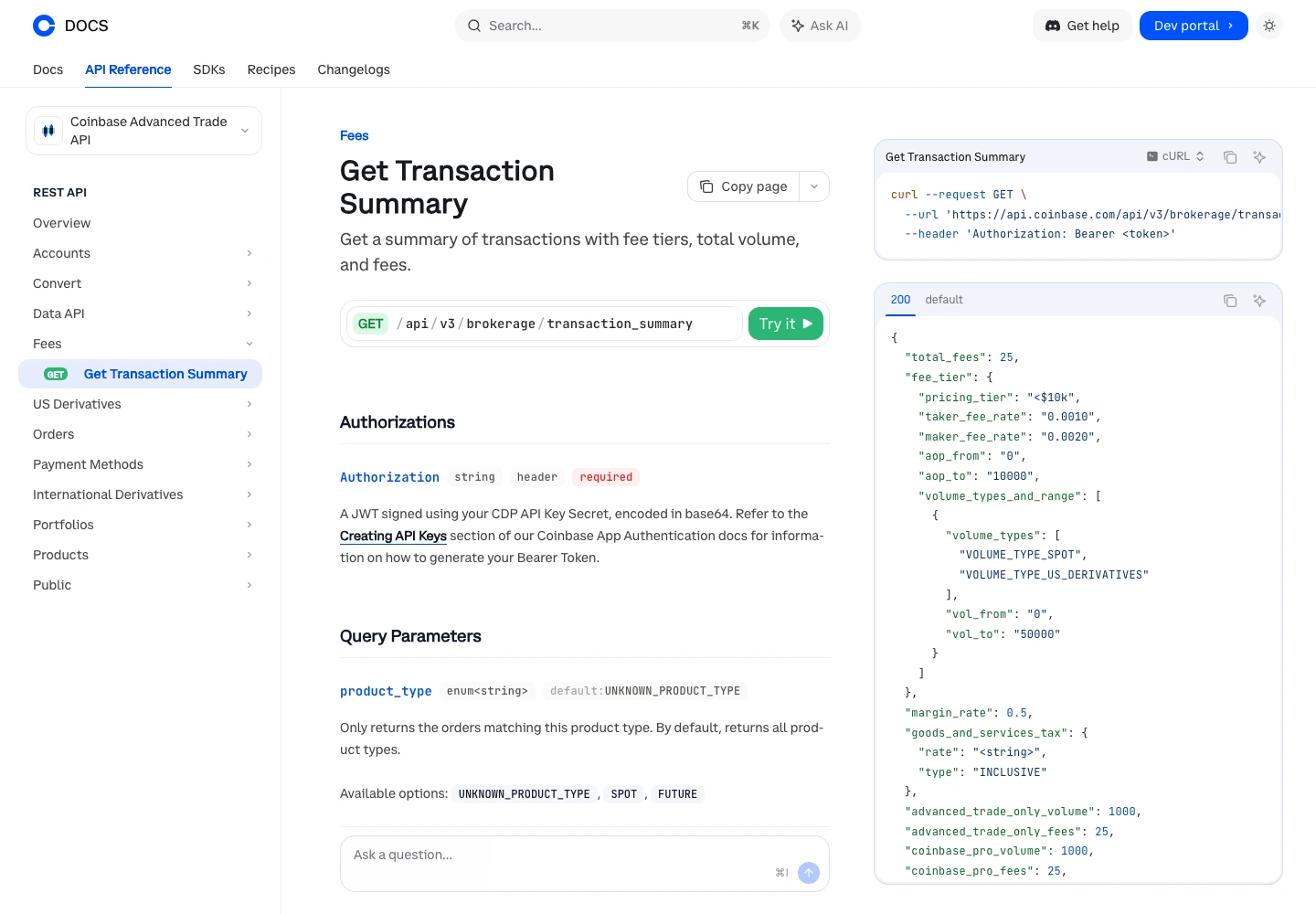Ask AI about the cURL request snippet
This screenshot has width=1316, height=914.
pyautogui.click(x=1259, y=157)
